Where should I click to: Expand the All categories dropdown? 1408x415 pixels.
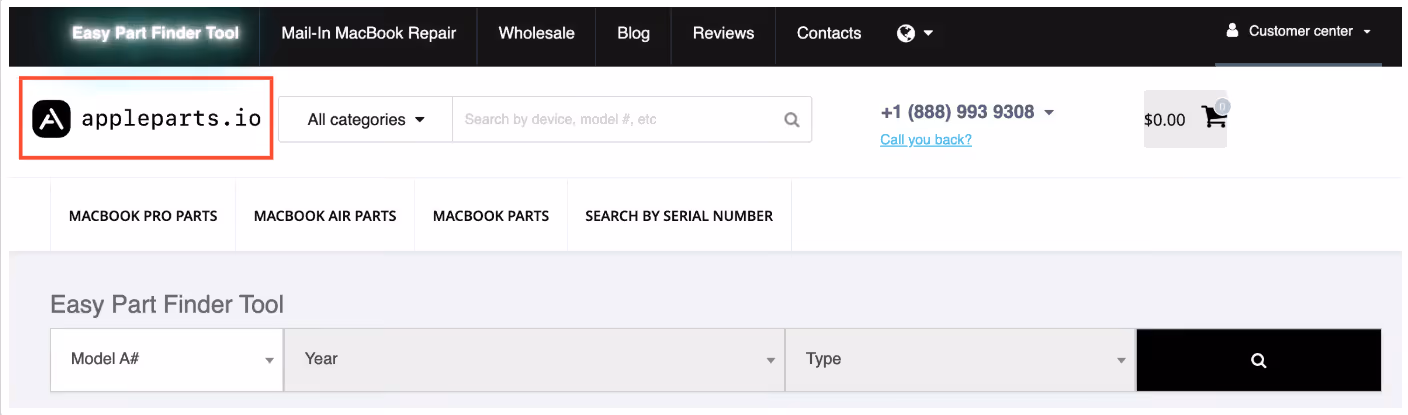coord(365,120)
